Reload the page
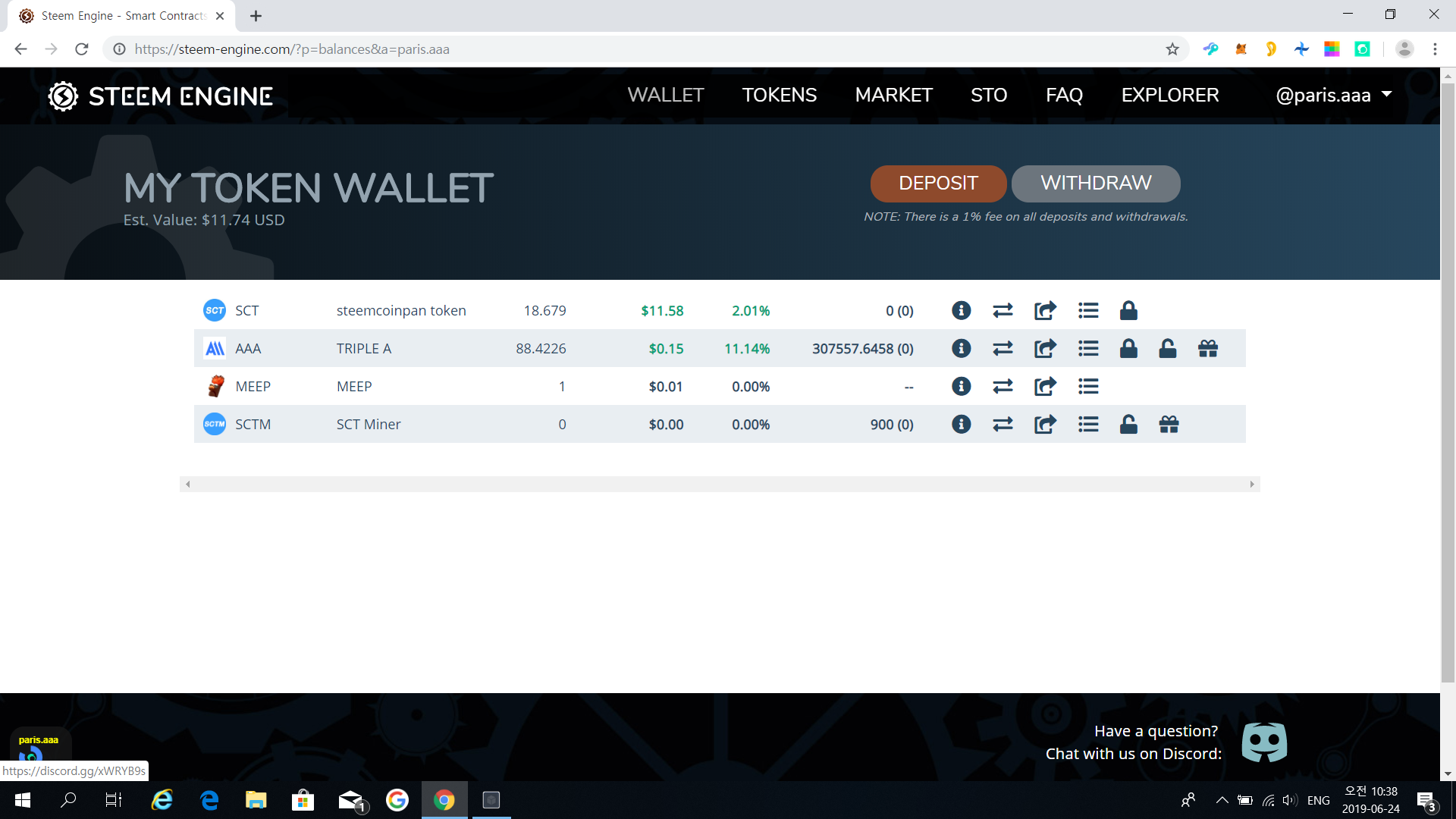This screenshot has width=1456, height=819. [82, 49]
